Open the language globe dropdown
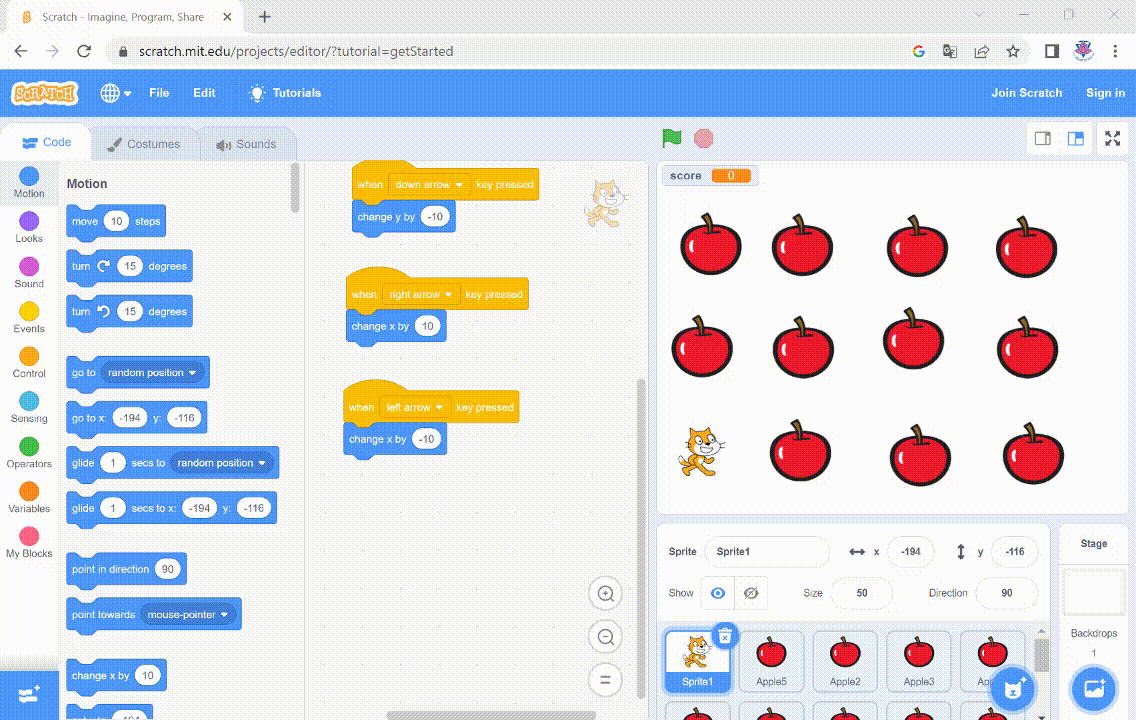This screenshot has height=720, width=1136. (116, 93)
